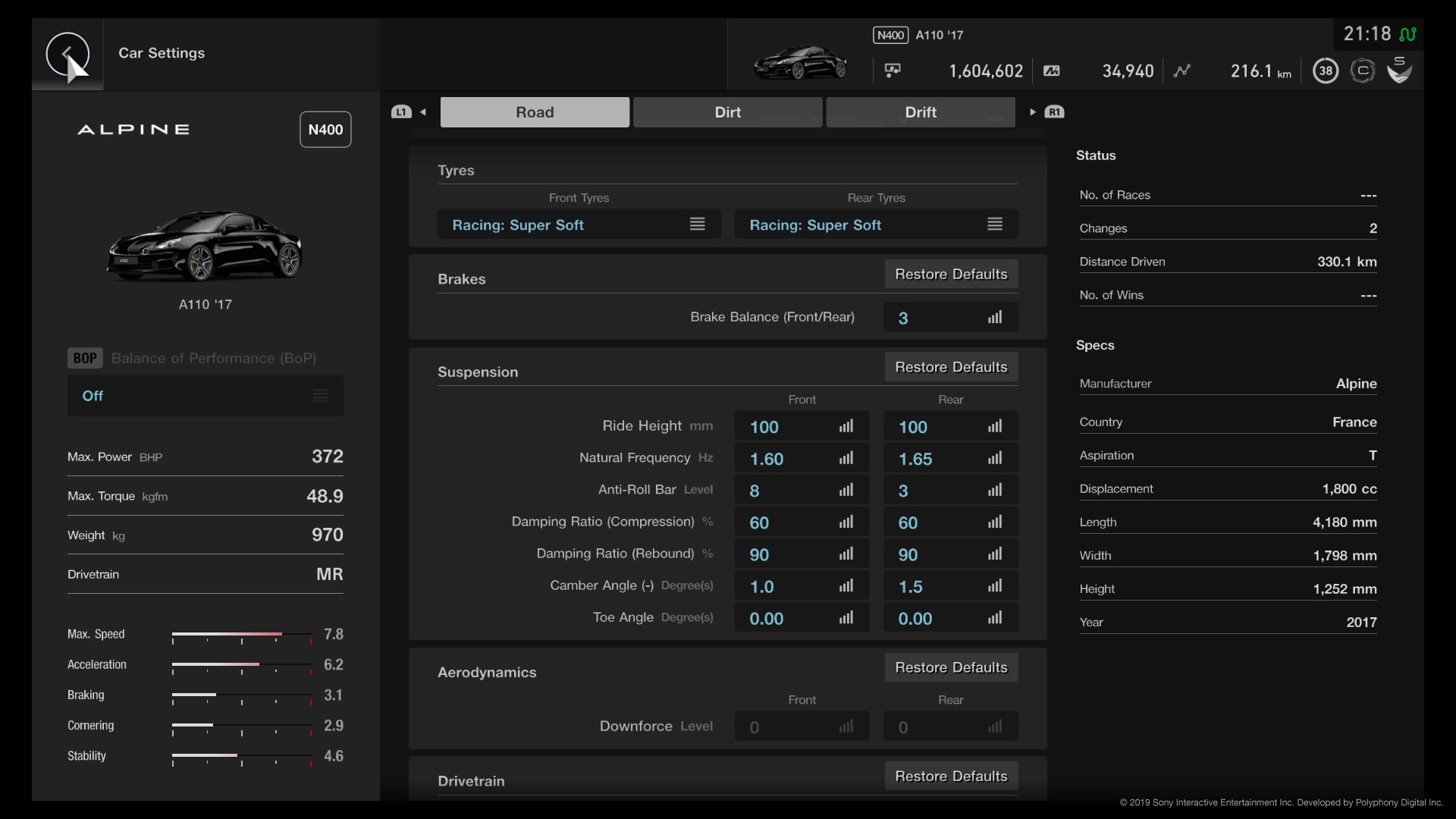Click the BOP badge icon
Viewport: 1456px width, 819px height.
(84, 357)
